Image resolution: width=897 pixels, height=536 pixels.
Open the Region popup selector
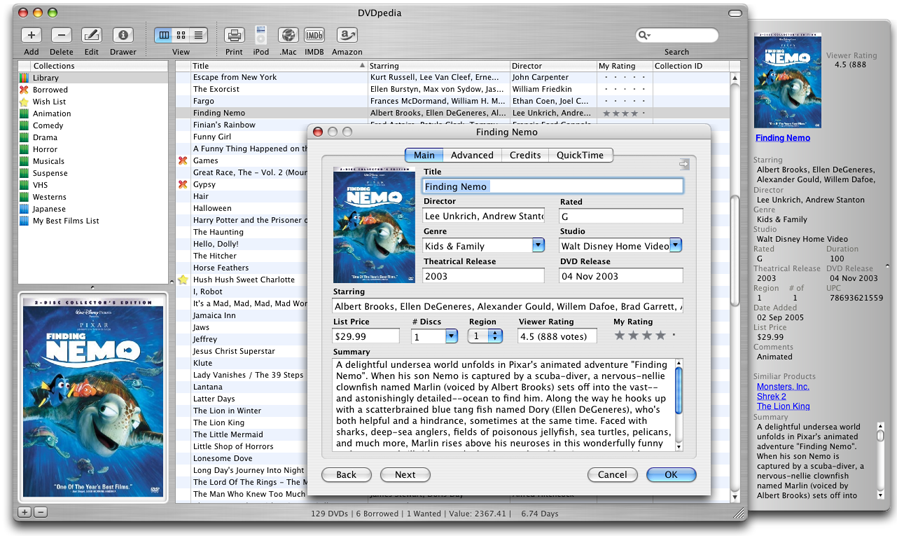(x=485, y=336)
